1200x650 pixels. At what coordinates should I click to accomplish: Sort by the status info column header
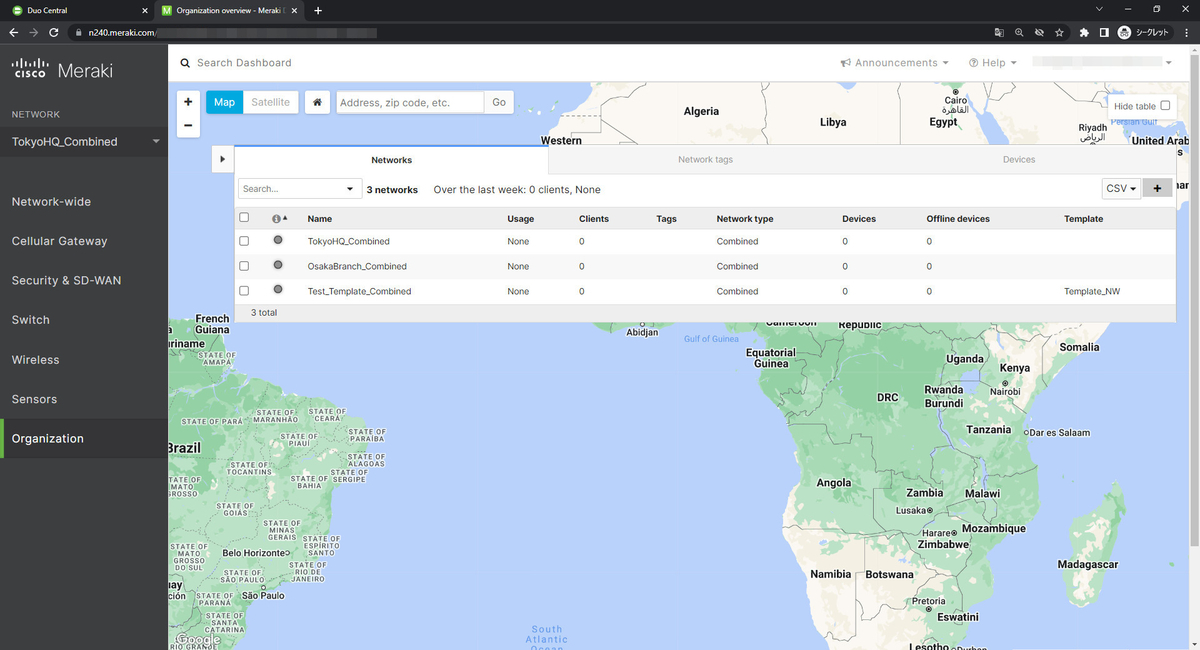[x=279, y=218]
